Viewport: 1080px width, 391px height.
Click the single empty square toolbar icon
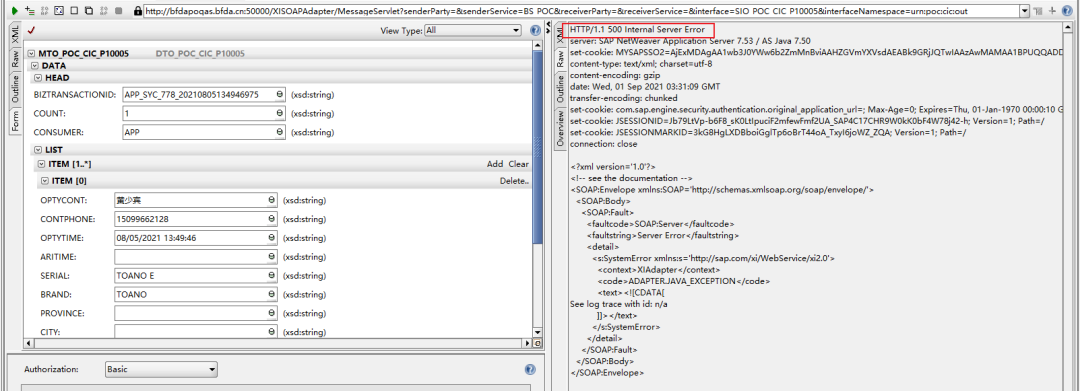coord(74,11)
